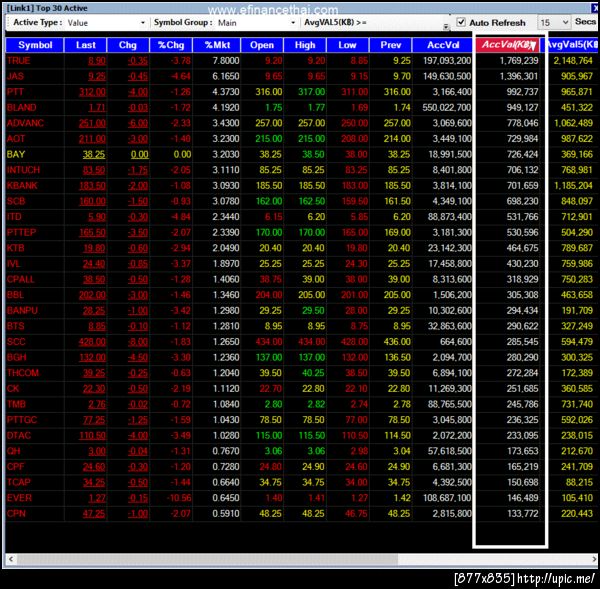Click the small toolbar overflow icon after AvgVAL5 field

tap(446, 26)
